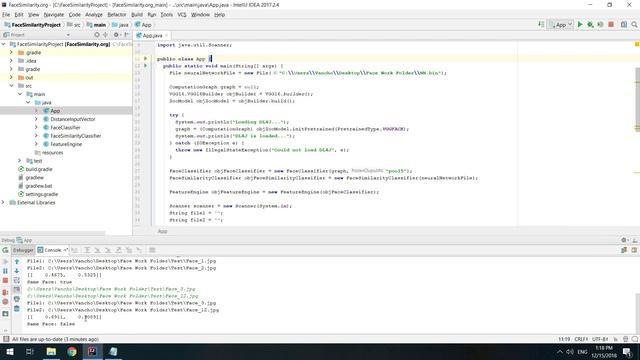Mute breakpoints icon in Debug sidebar
This screenshot has width=640, height=360.
pyautogui.click(x=5, y=302)
